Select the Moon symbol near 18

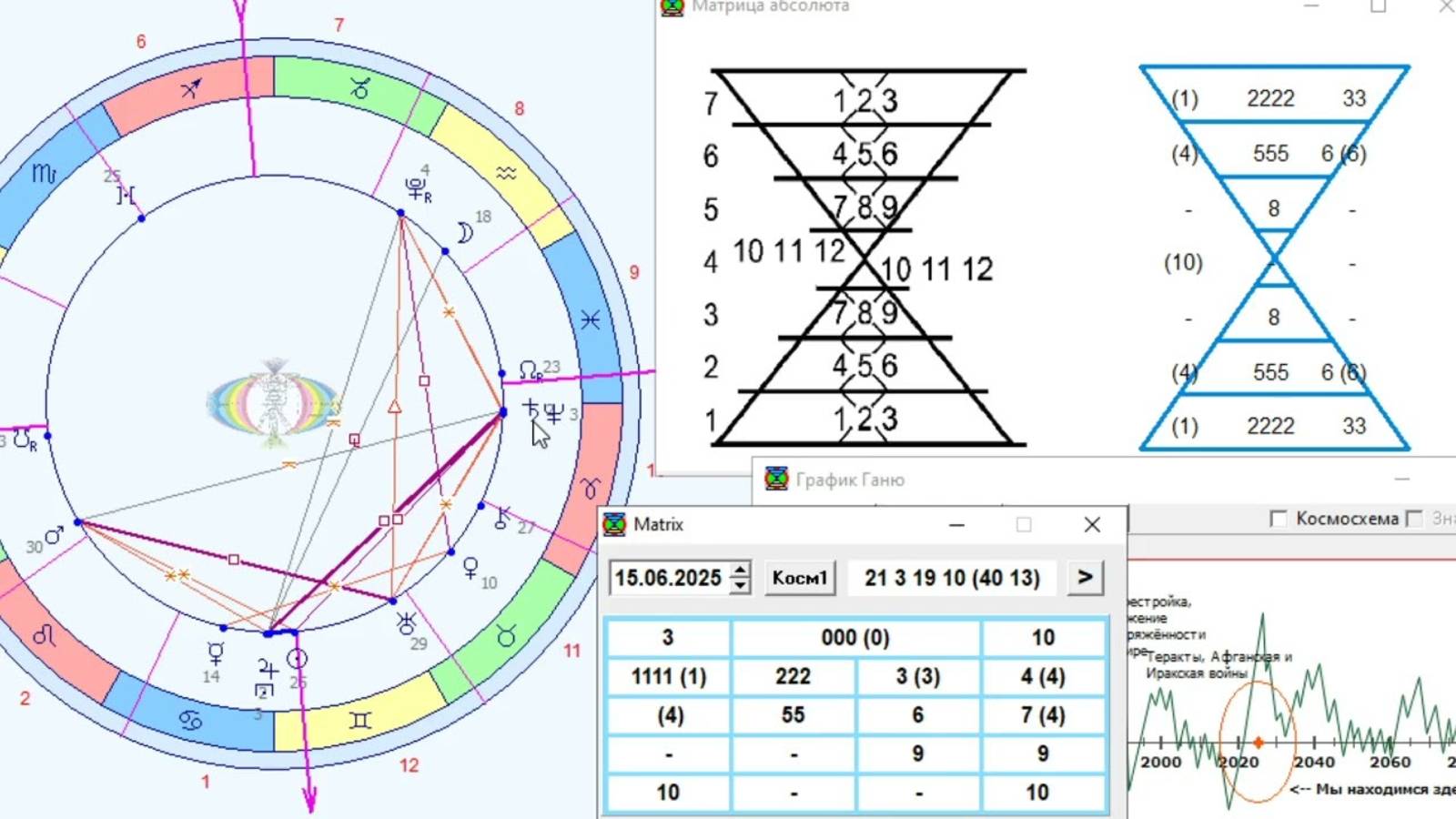point(464,234)
